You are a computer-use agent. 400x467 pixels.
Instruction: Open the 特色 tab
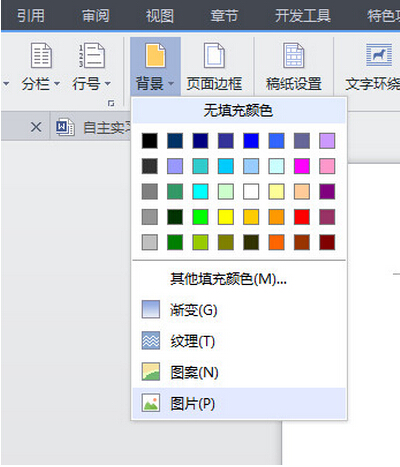[x=383, y=16]
